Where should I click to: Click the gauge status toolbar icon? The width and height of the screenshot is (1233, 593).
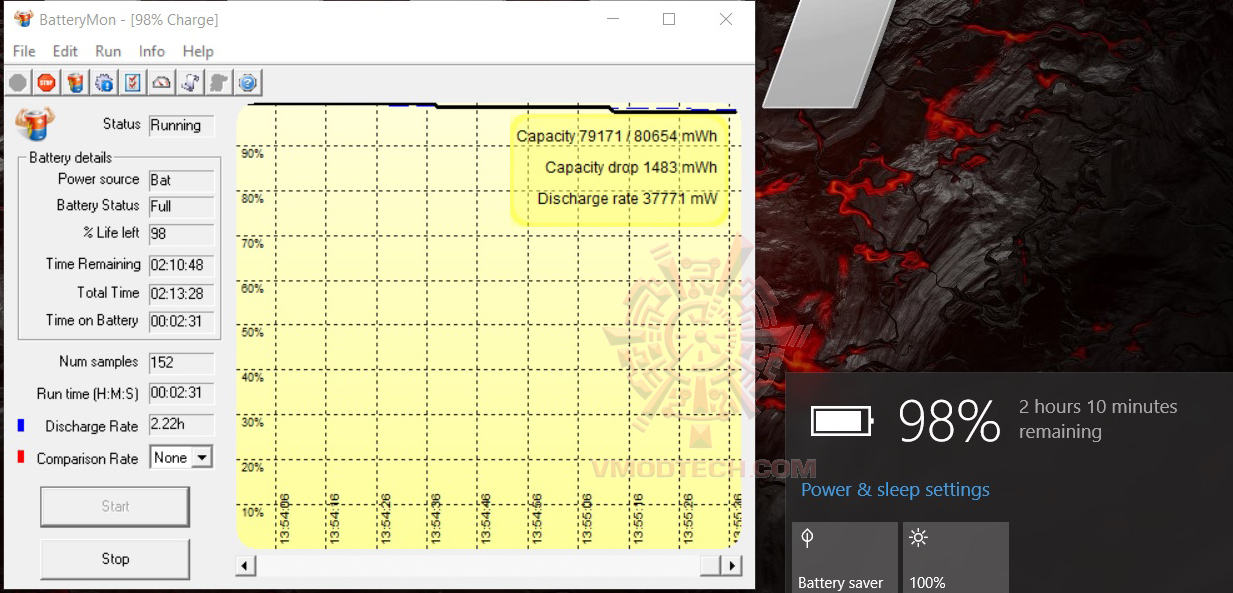(161, 82)
